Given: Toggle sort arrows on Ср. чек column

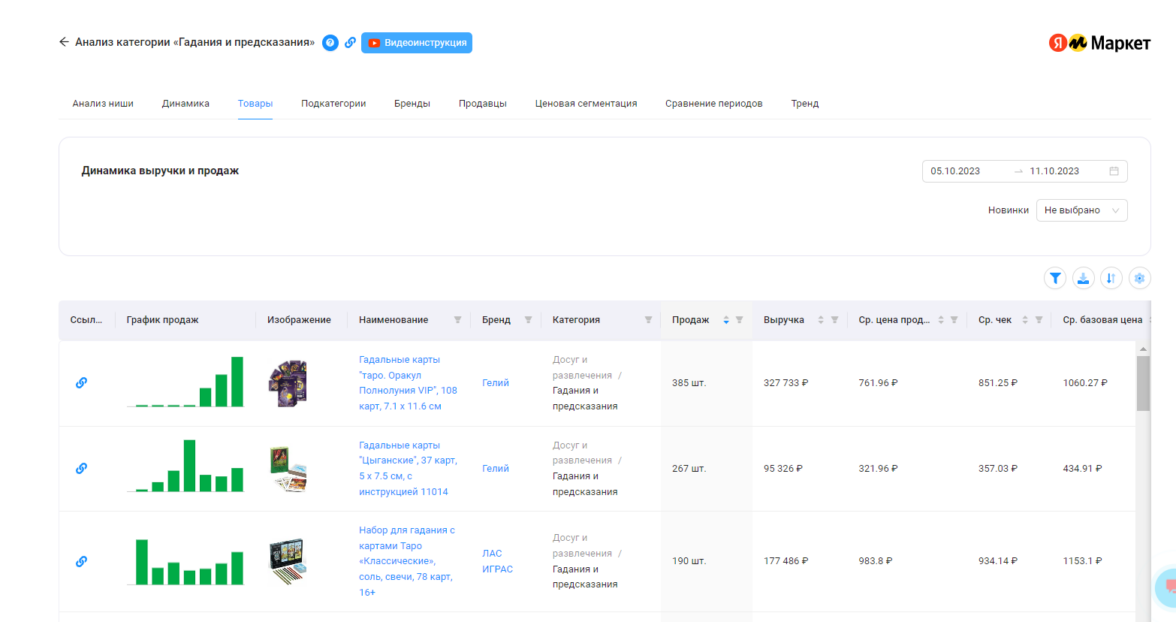Looking at the screenshot, I should point(1024,320).
